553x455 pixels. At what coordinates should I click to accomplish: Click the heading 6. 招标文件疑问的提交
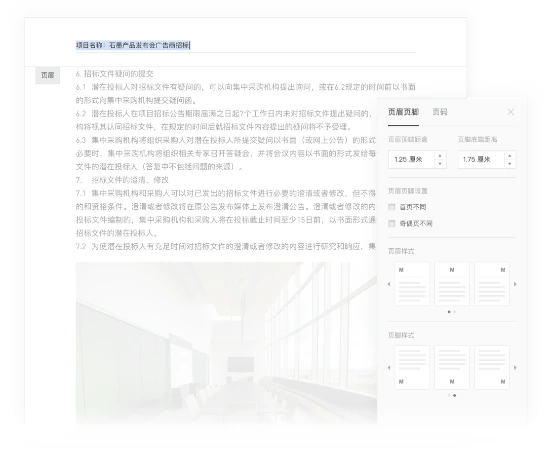tap(115, 74)
